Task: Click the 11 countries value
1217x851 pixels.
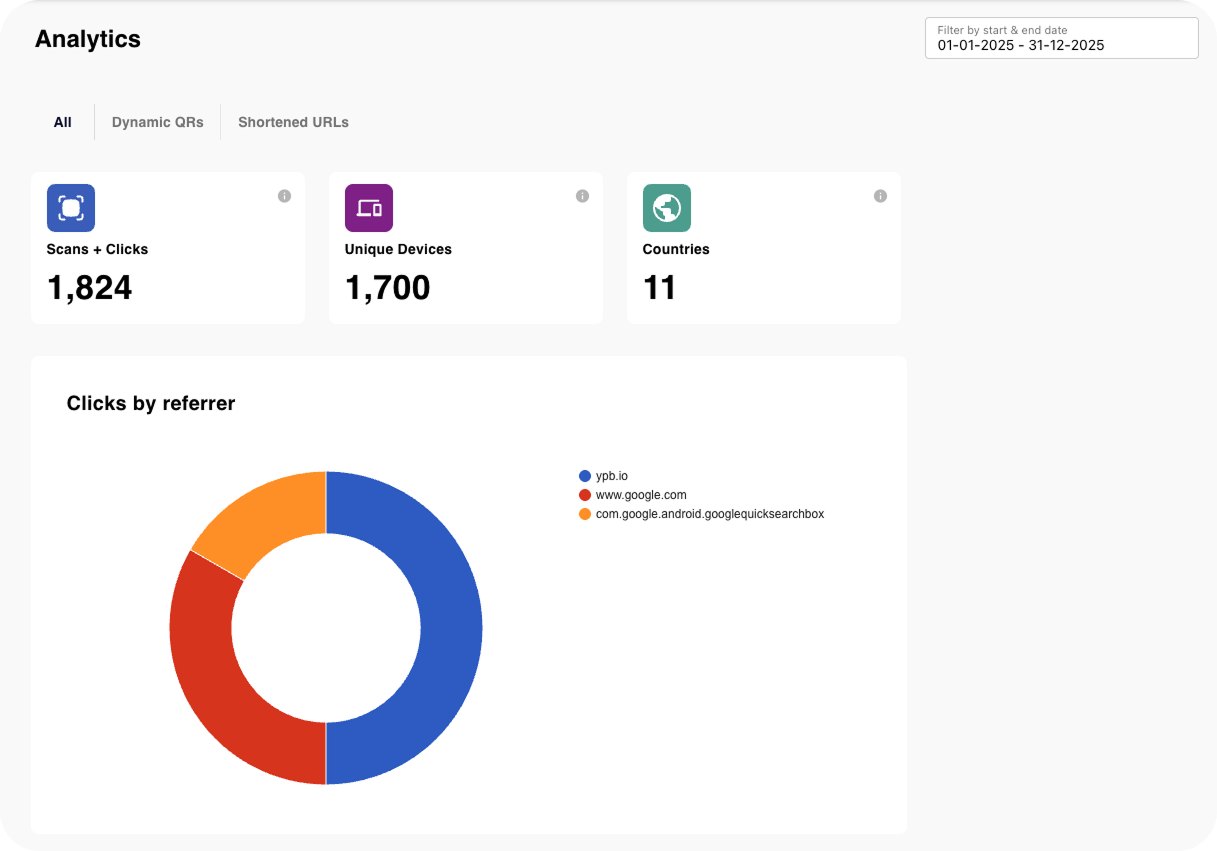Action: click(660, 288)
